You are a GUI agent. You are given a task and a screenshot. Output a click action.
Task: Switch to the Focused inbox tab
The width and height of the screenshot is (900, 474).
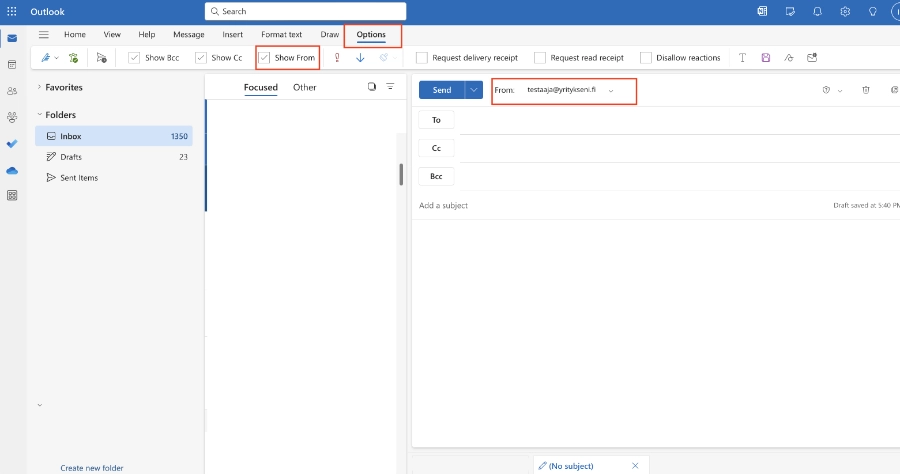coord(261,87)
